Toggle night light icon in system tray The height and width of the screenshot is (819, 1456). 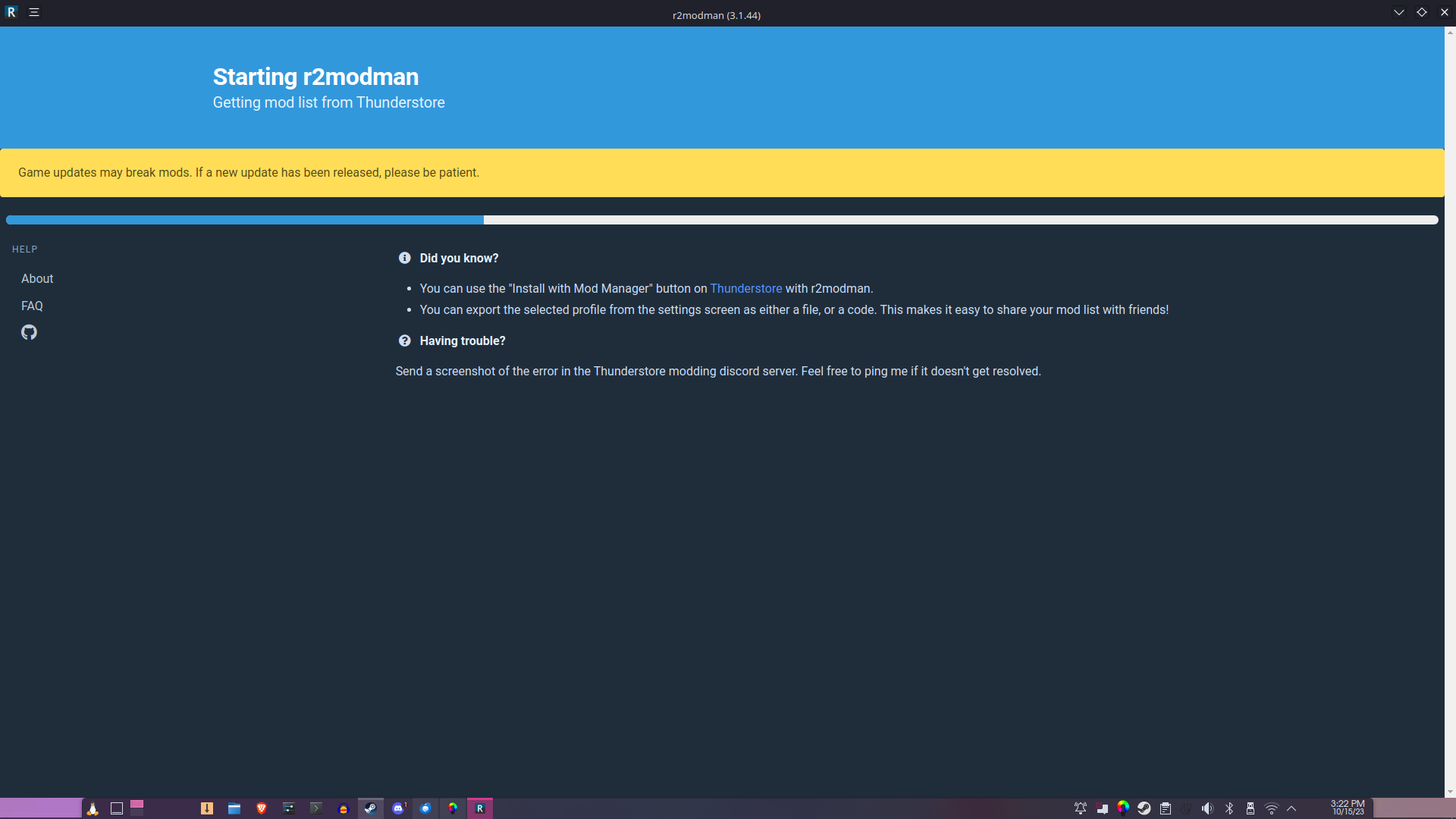(x=1186, y=808)
